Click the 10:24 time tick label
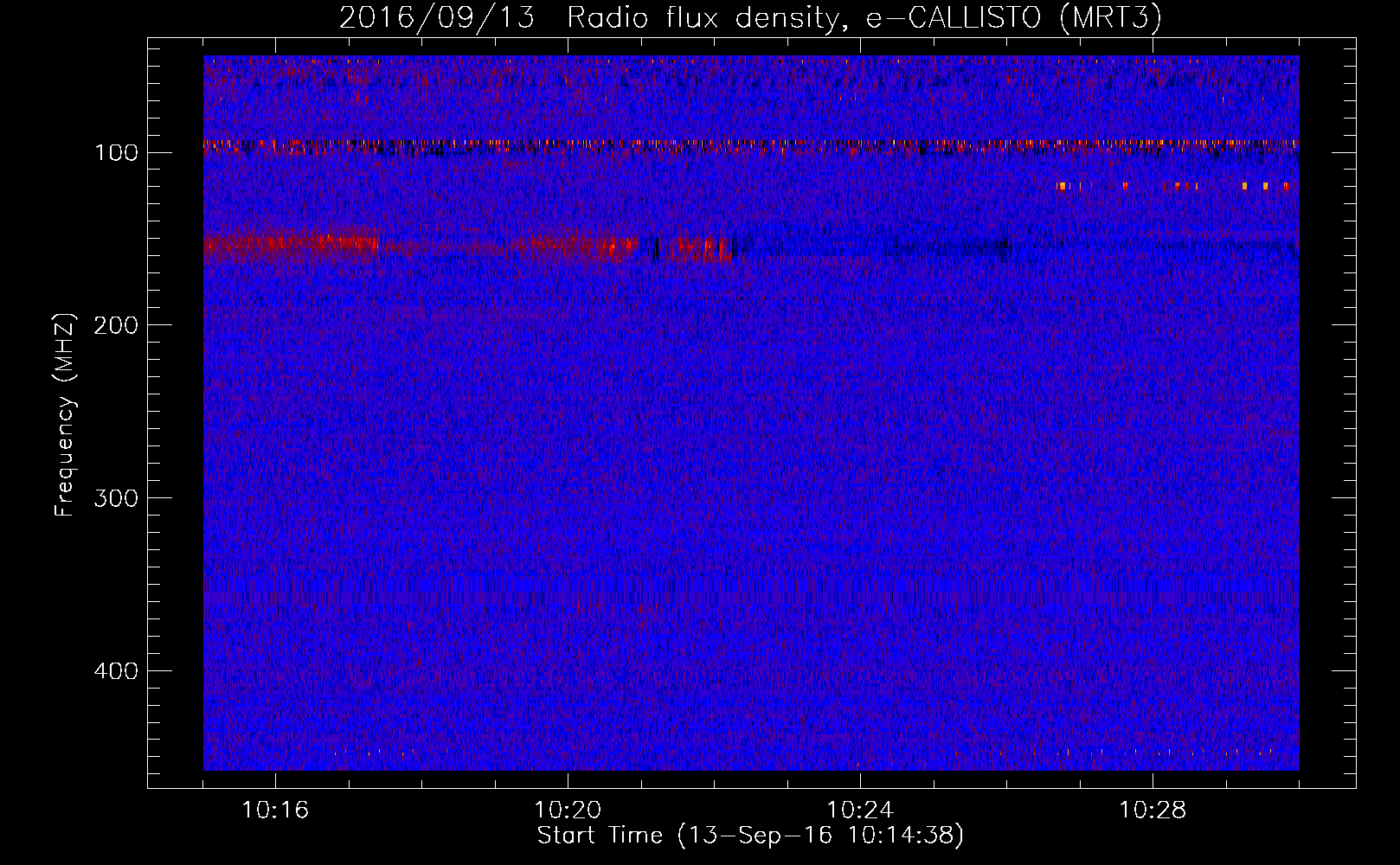This screenshot has width=1400, height=865. (x=860, y=811)
